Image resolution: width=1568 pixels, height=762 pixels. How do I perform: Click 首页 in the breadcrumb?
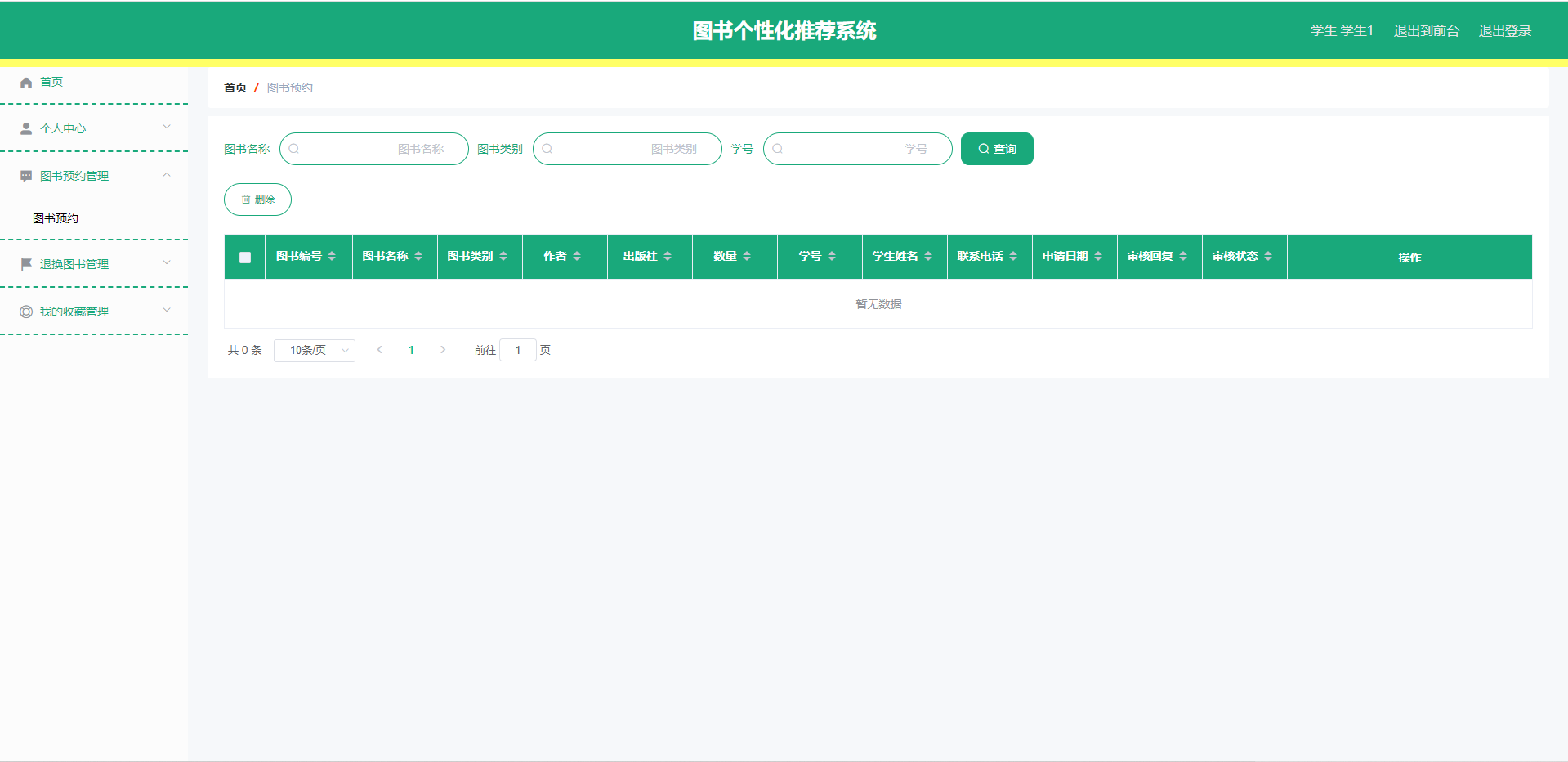pos(235,87)
